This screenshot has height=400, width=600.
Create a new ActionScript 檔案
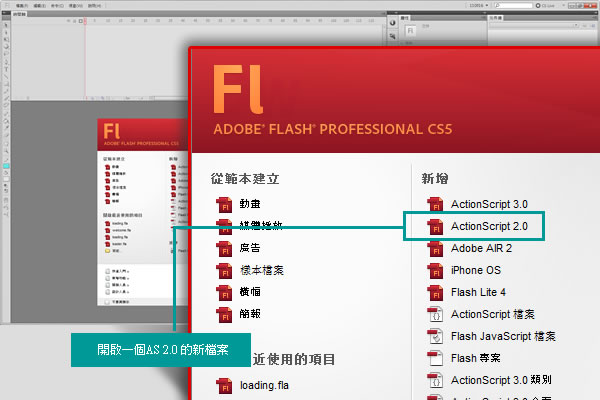coord(481,314)
